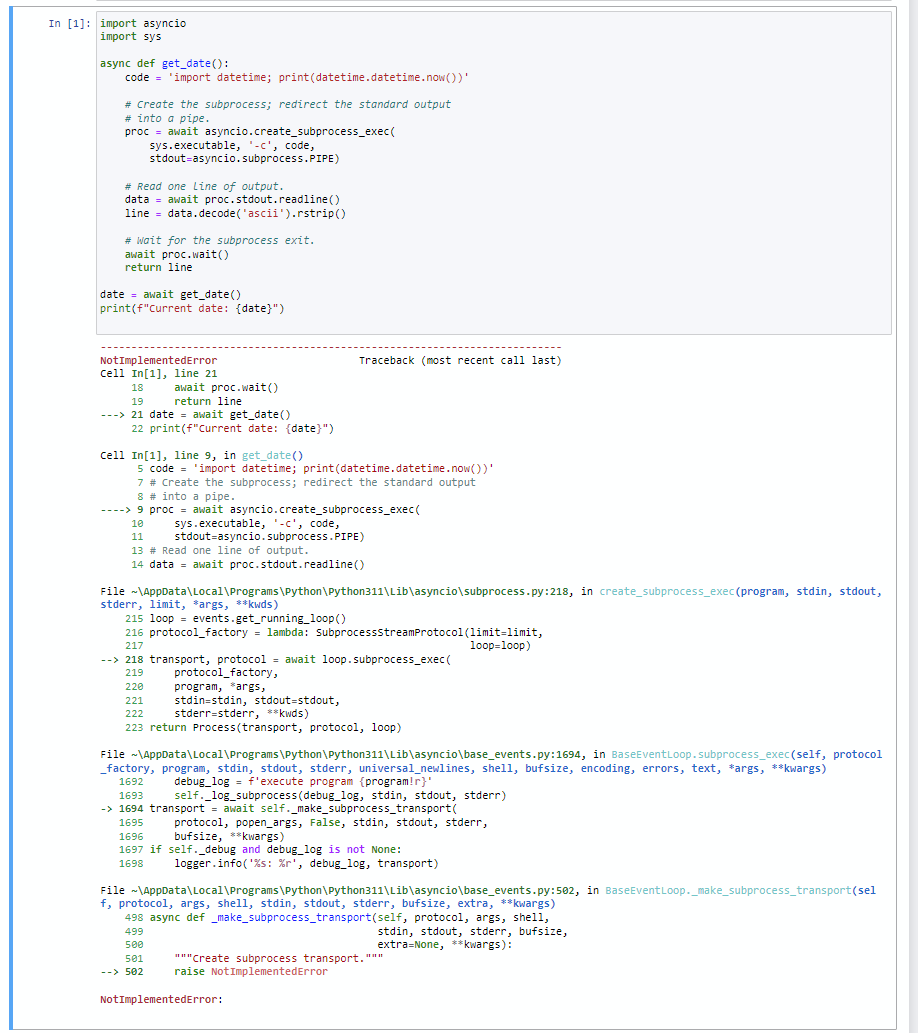The image size is (918, 1033).
Task: Click traceback line '--> 502 raise NotImplementedError'
Action: [x=214, y=972]
